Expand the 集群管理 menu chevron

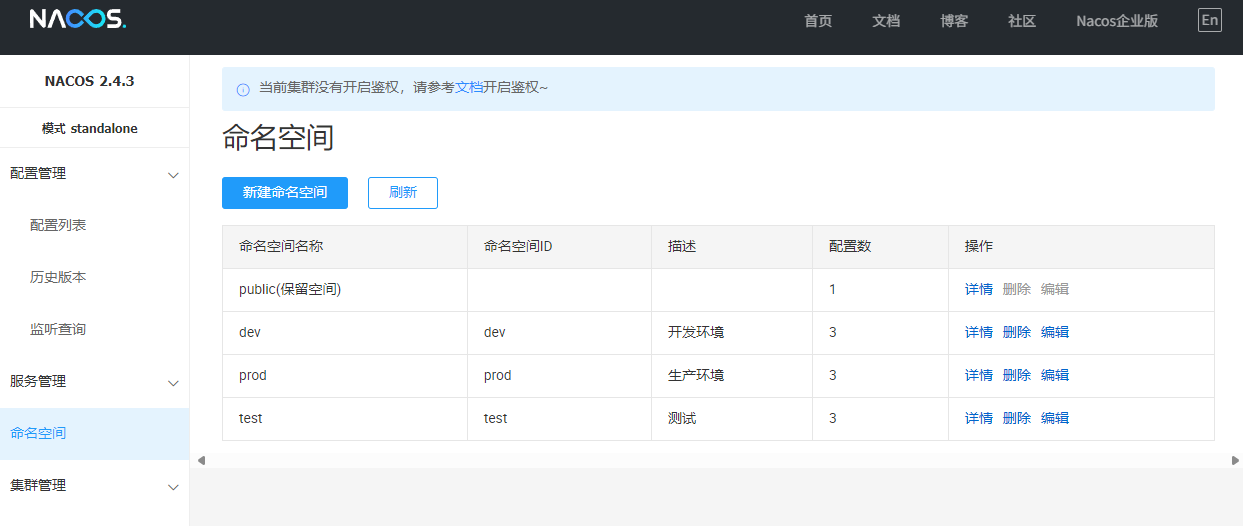(173, 487)
